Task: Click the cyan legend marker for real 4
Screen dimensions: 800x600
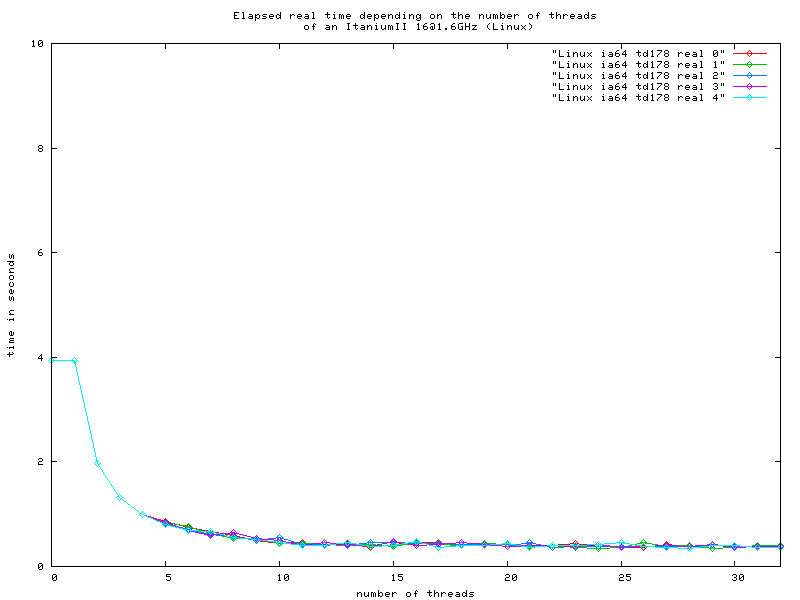Action: (x=749, y=97)
